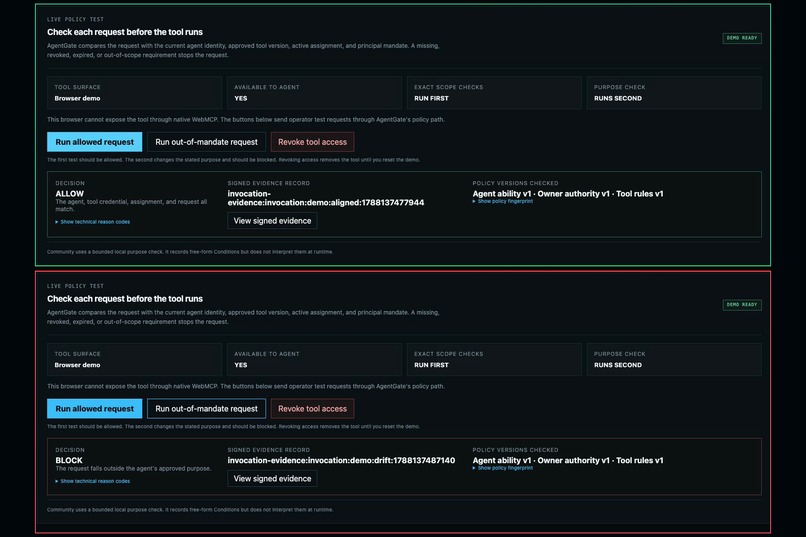This screenshot has height=537, width=806.
Task: Click the policy versions text in the BLOCK panel
Action: pos(568,460)
